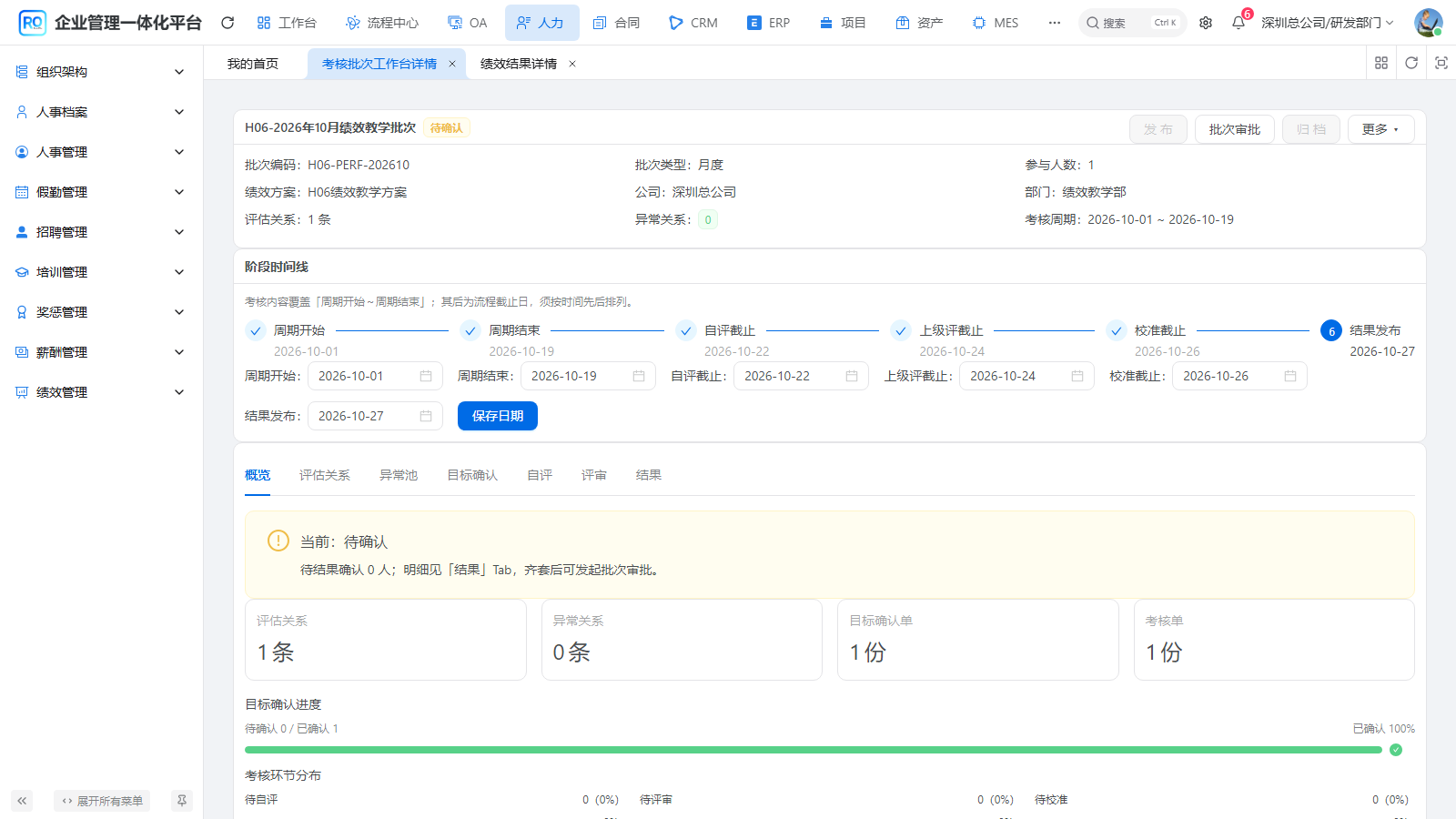Expand the 组织架构 menu
1456x819 pixels.
(101, 72)
